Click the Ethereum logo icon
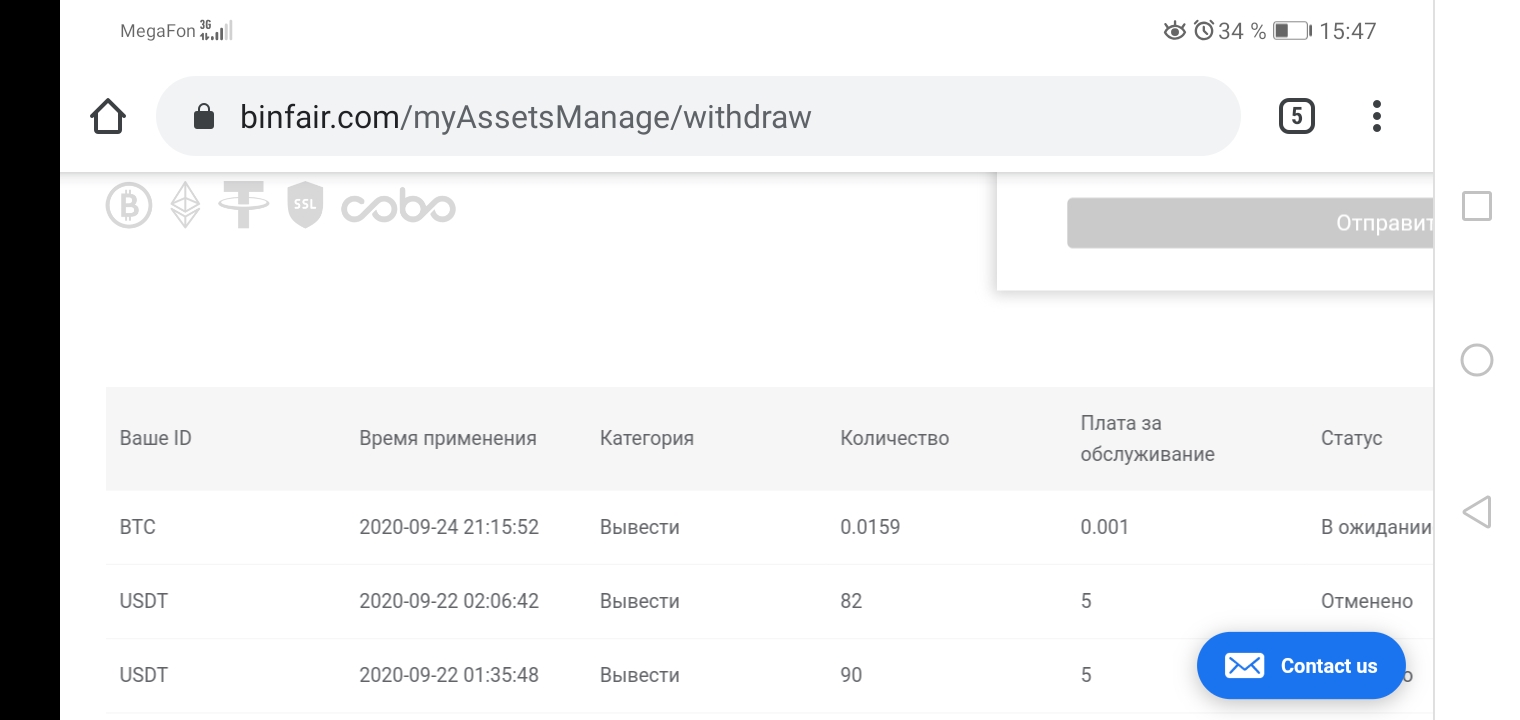Viewport: 1520px width, 720px height. point(184,205)
